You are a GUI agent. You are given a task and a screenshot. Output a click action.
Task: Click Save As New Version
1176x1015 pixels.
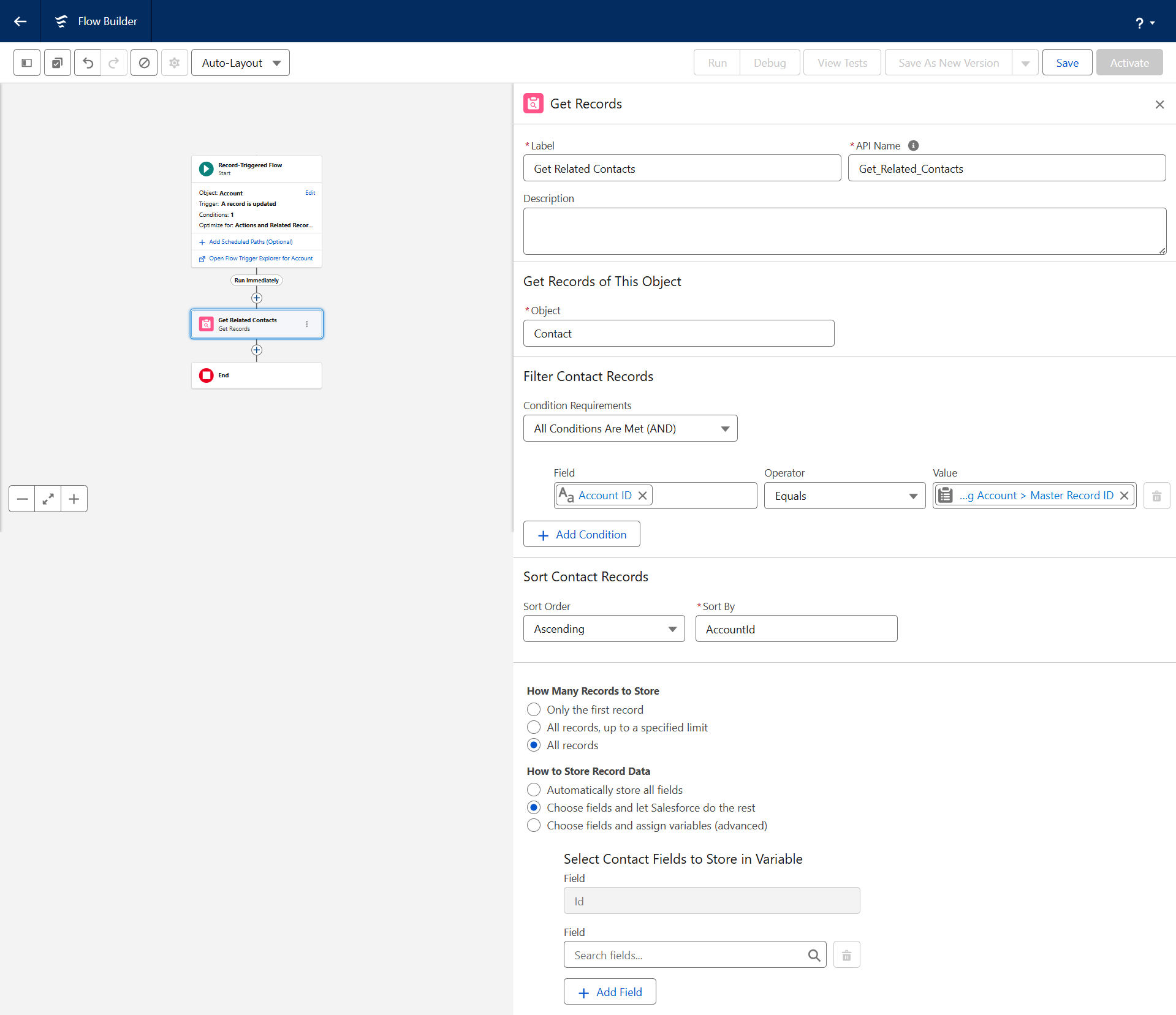(x=949, y=62)
